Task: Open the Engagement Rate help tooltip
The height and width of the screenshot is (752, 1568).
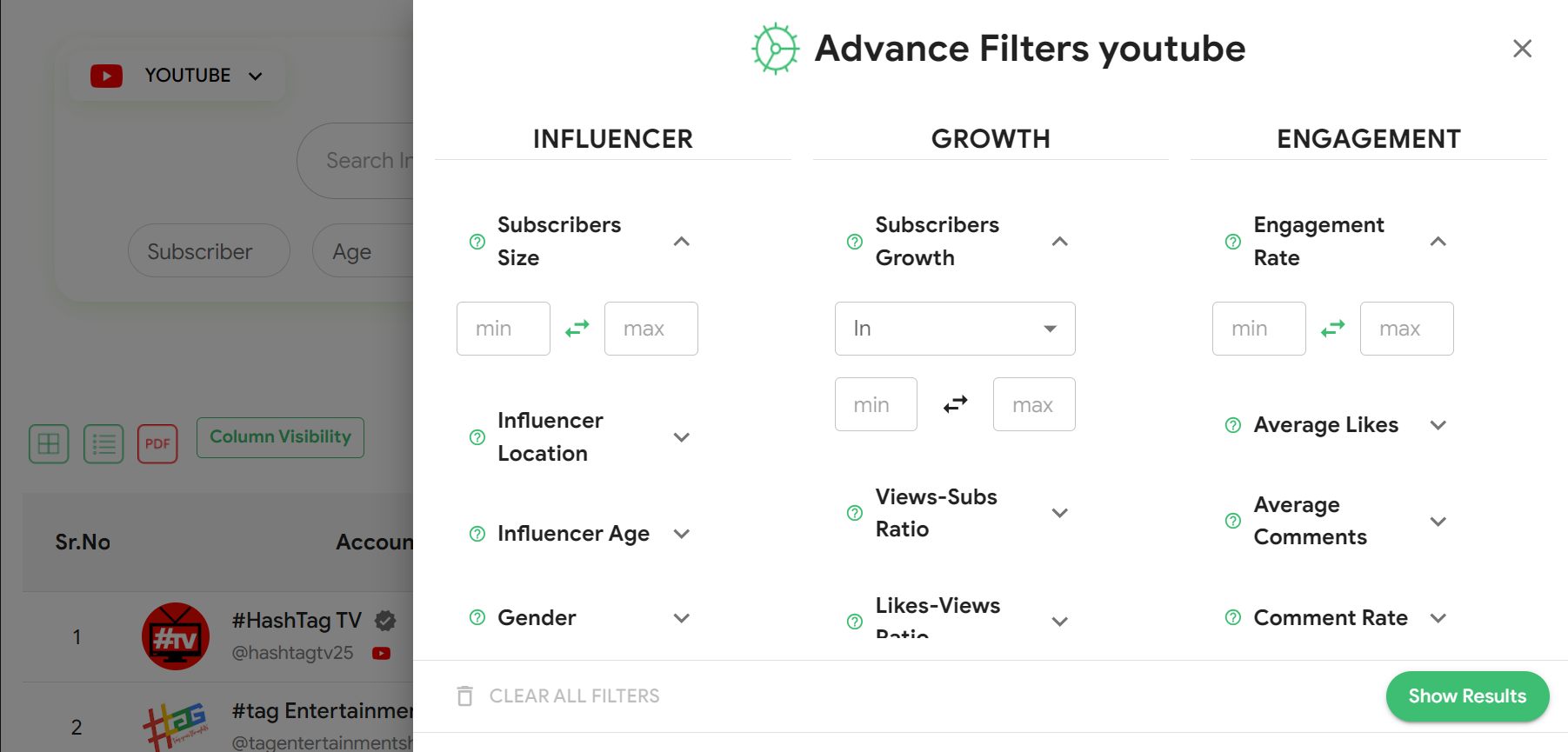Action: coord(1232,242)
